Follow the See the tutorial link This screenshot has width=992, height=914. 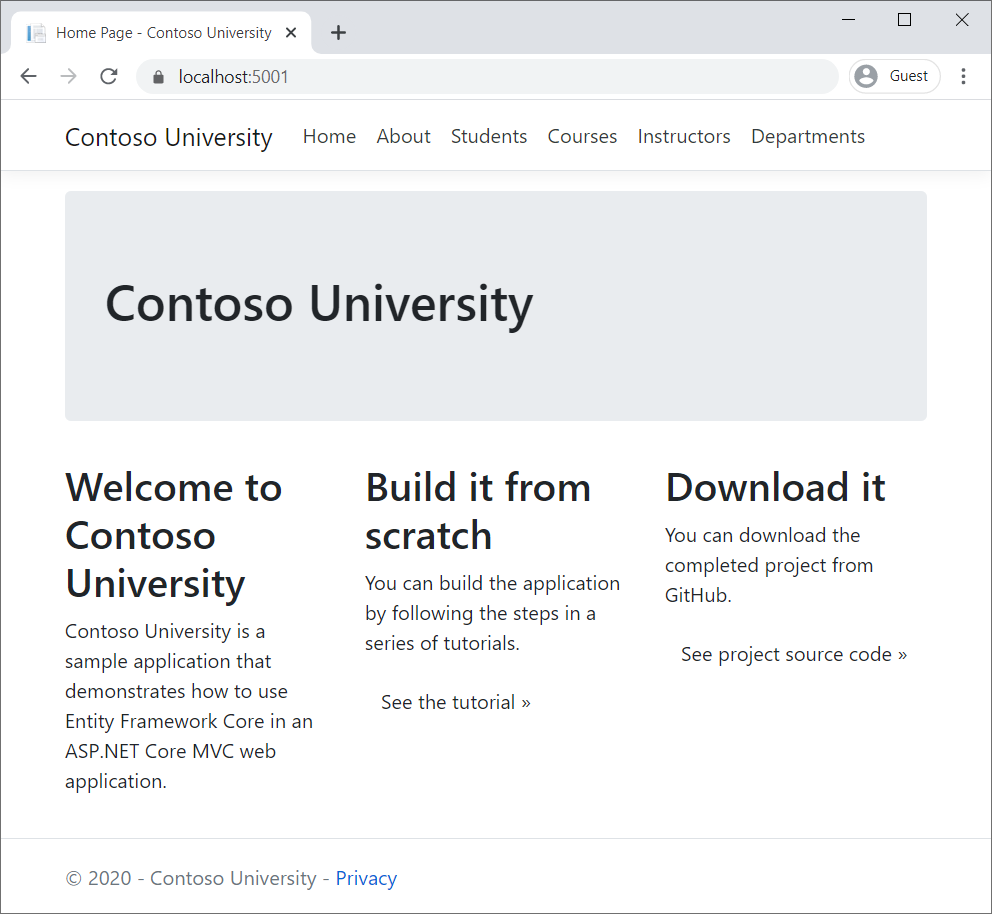pyautogui.click(x=455, y=701)
